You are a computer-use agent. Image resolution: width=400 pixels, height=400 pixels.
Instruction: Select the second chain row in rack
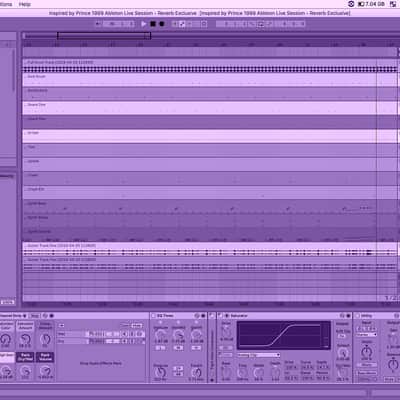[101, 341]
